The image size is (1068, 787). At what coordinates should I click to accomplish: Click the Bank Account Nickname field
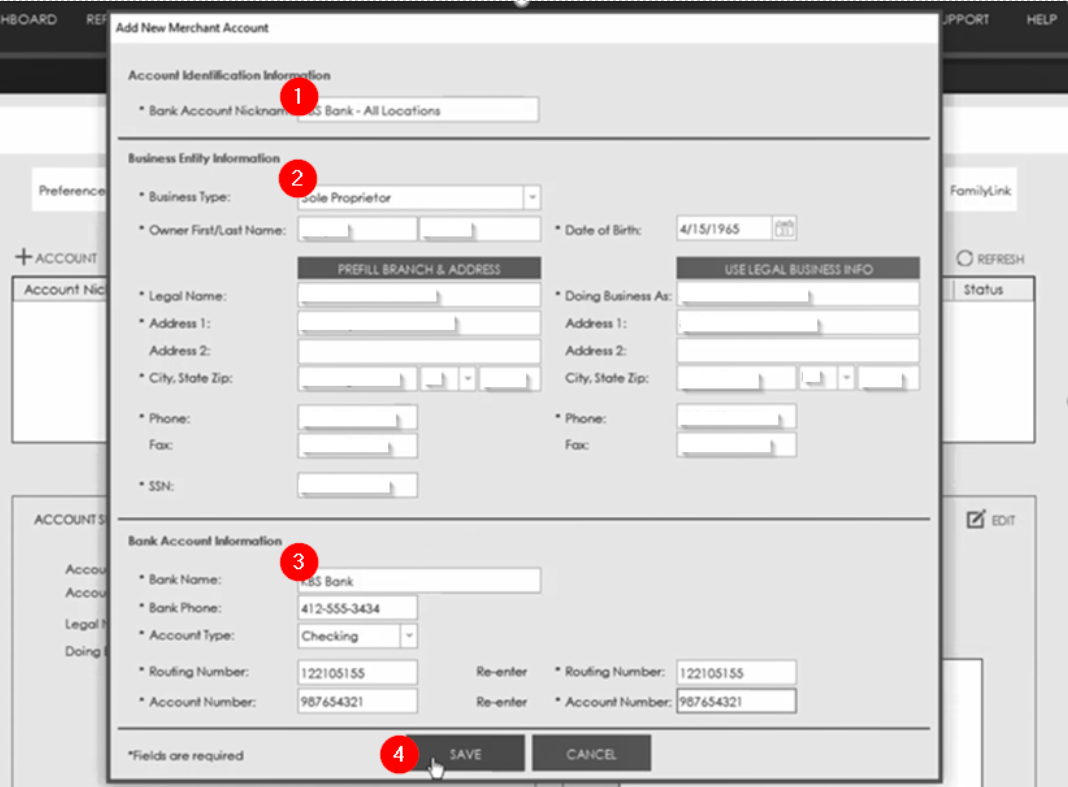pyautogui.click(x=420, y=110)
